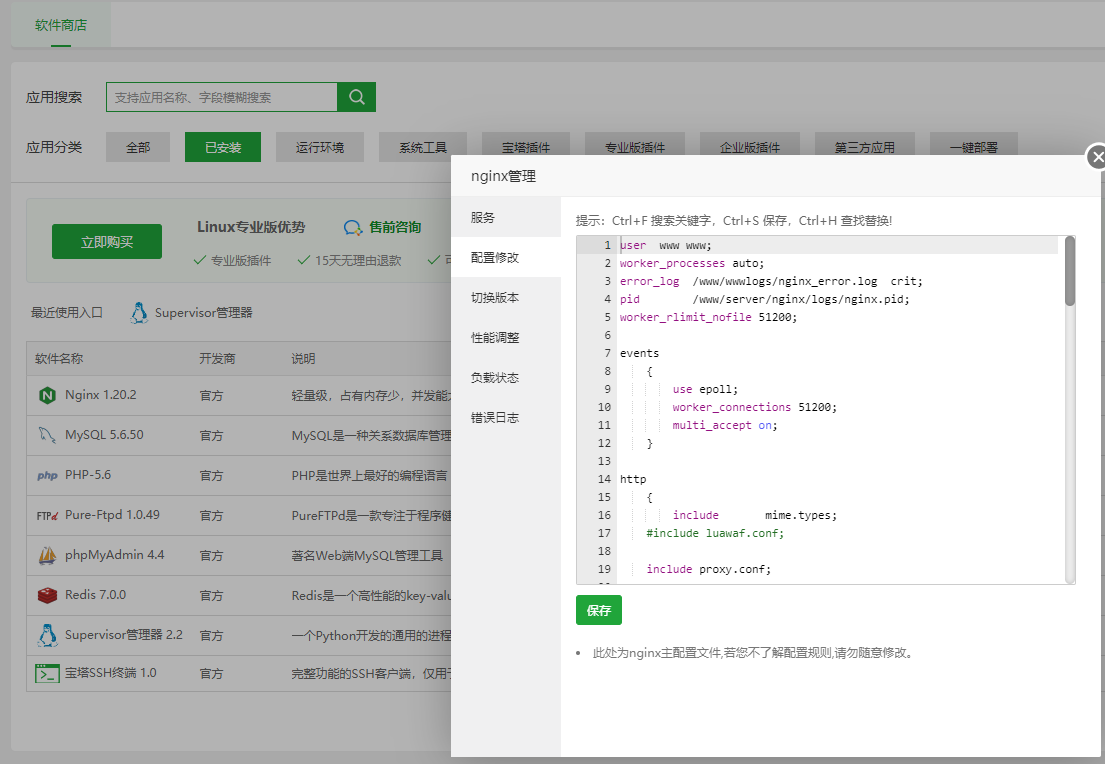Image resolution: width=1105 pixels, height=764 pixels.
Task: Click the error_log path line in editor
Action: (771, 281)
